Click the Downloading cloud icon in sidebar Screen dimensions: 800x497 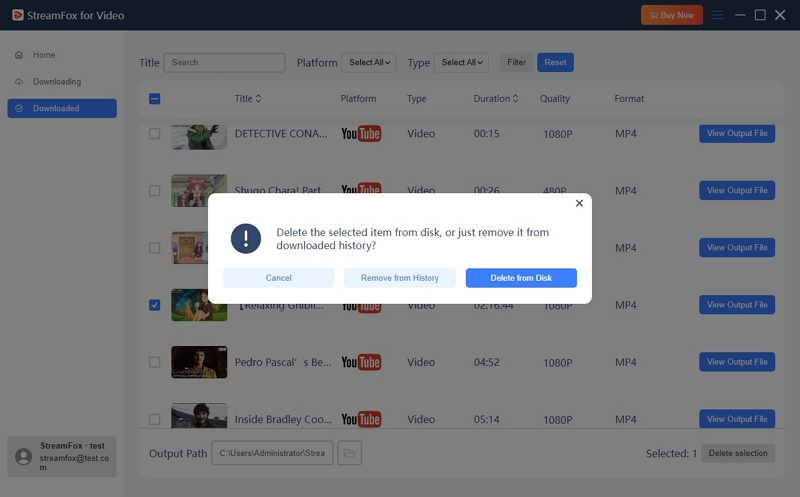pyautogui.click(x=19, y=82)
